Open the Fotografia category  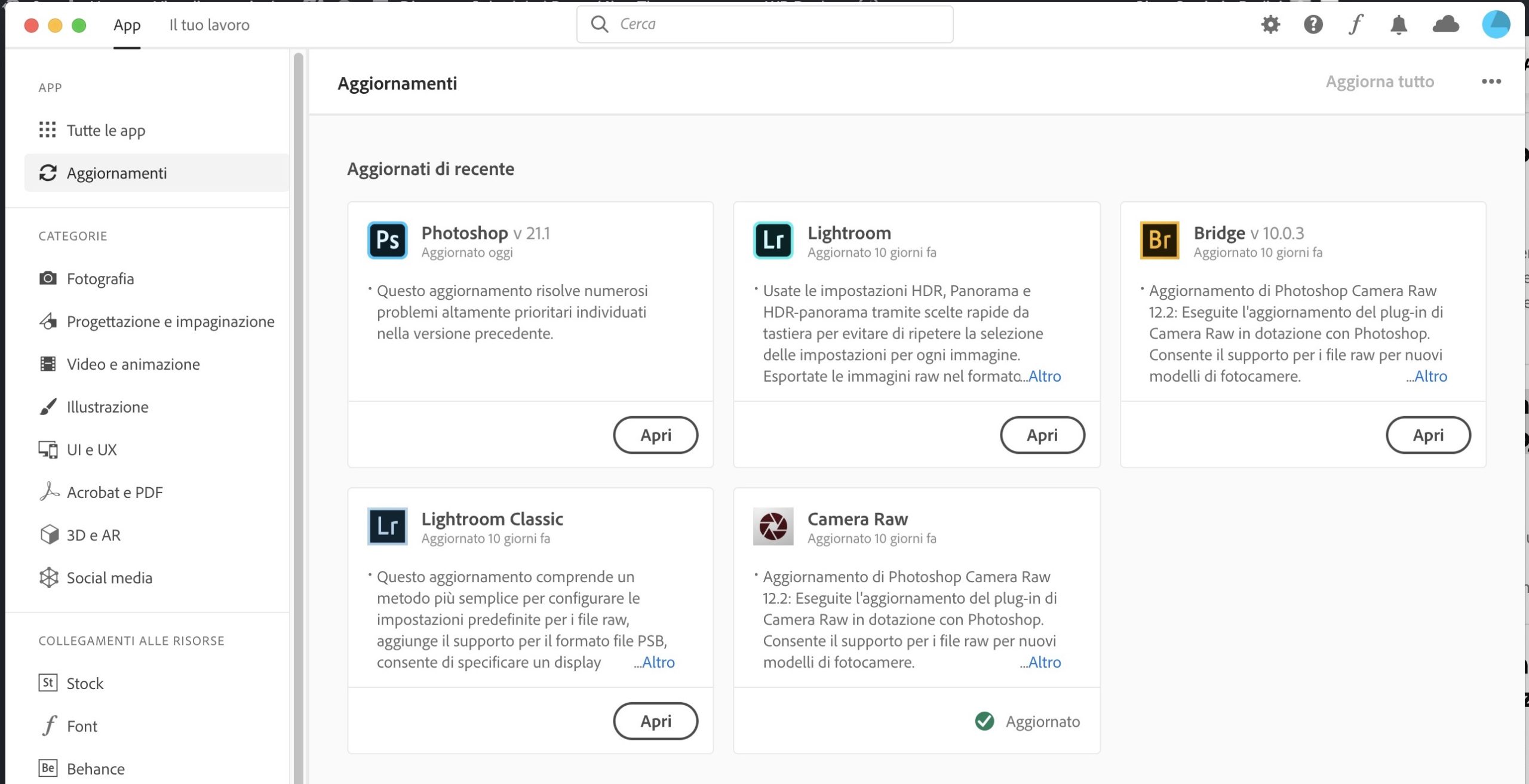click(100, 279)
